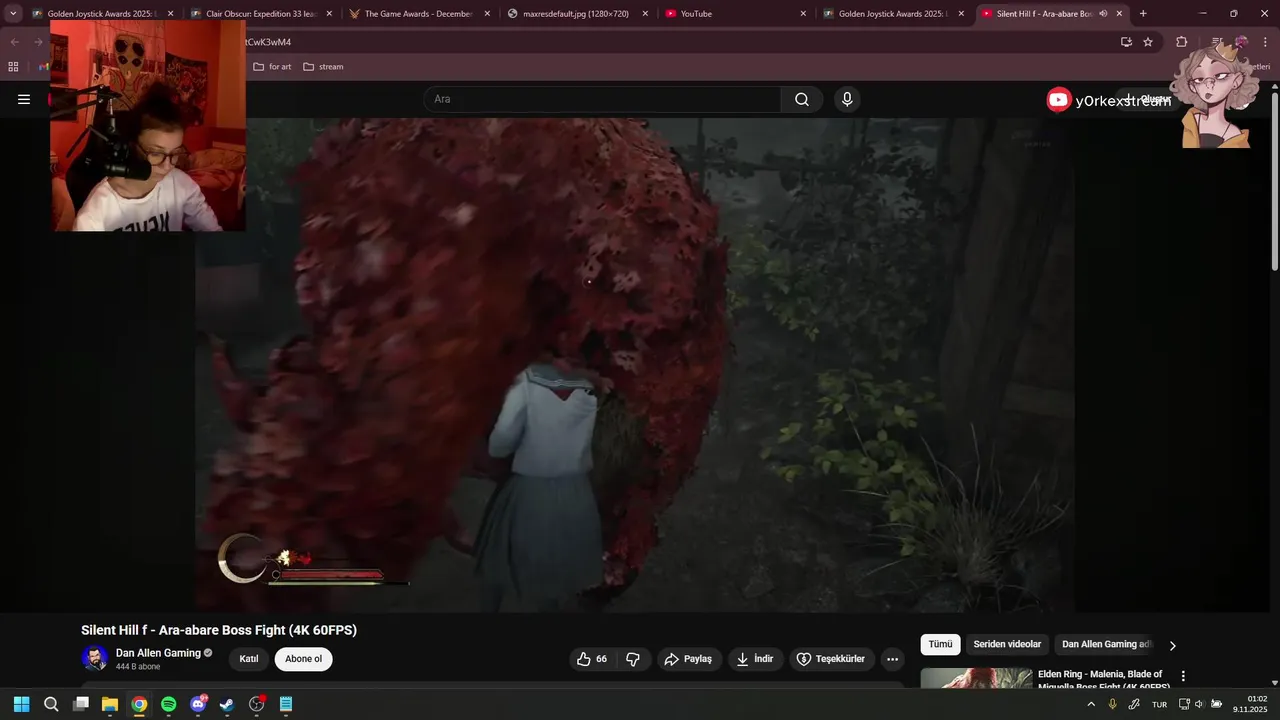Switch the TUR input language
The width and height of the screenshot is (1280, 720).
pyautogui.click(x=1159, y=704)
